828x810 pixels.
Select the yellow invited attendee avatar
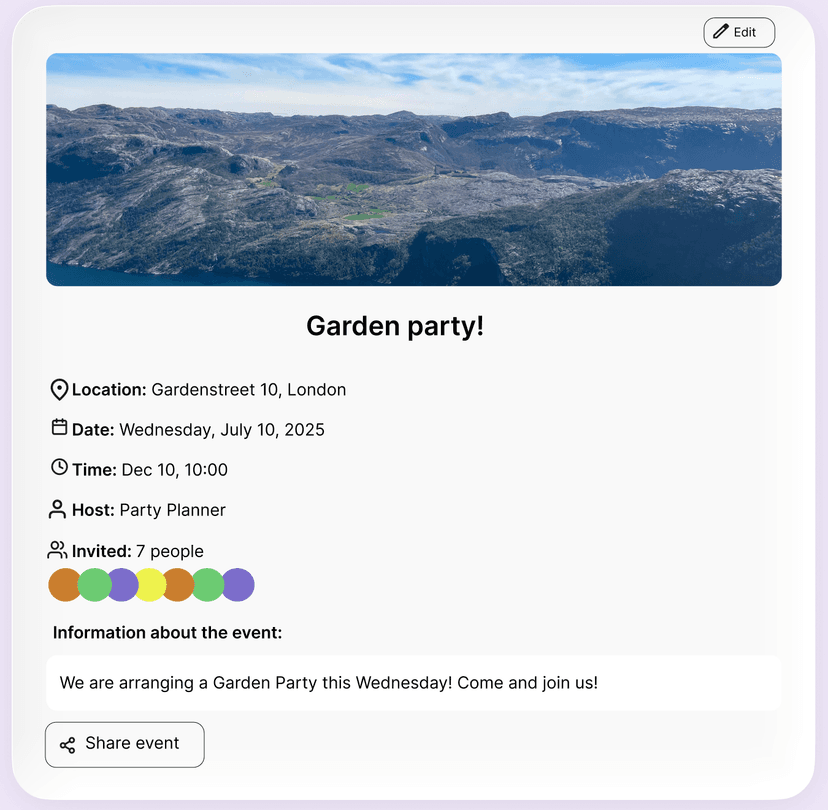(150, 584)
